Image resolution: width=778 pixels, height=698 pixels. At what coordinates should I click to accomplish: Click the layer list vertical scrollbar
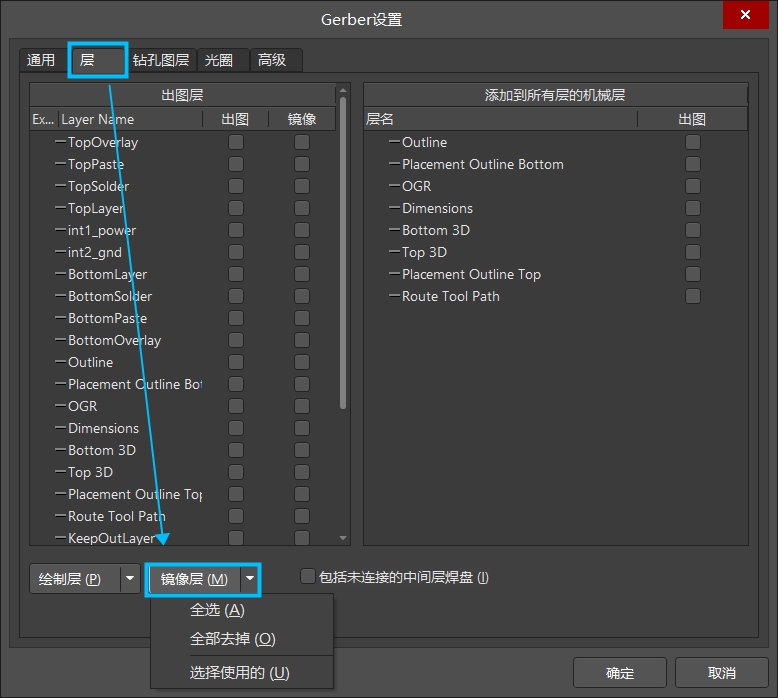coord(343,250)
